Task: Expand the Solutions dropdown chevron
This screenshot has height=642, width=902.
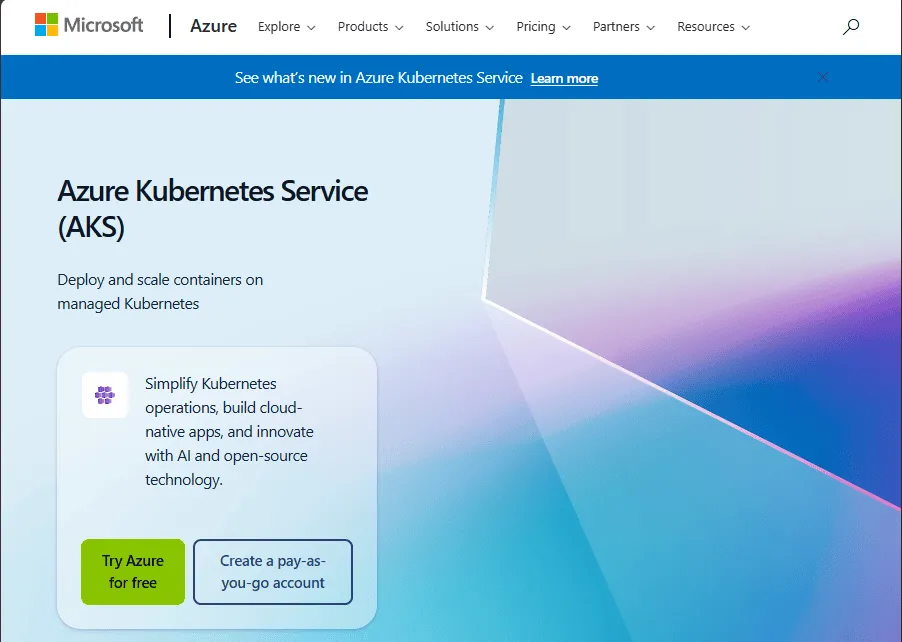Action: tap(489, 27)
